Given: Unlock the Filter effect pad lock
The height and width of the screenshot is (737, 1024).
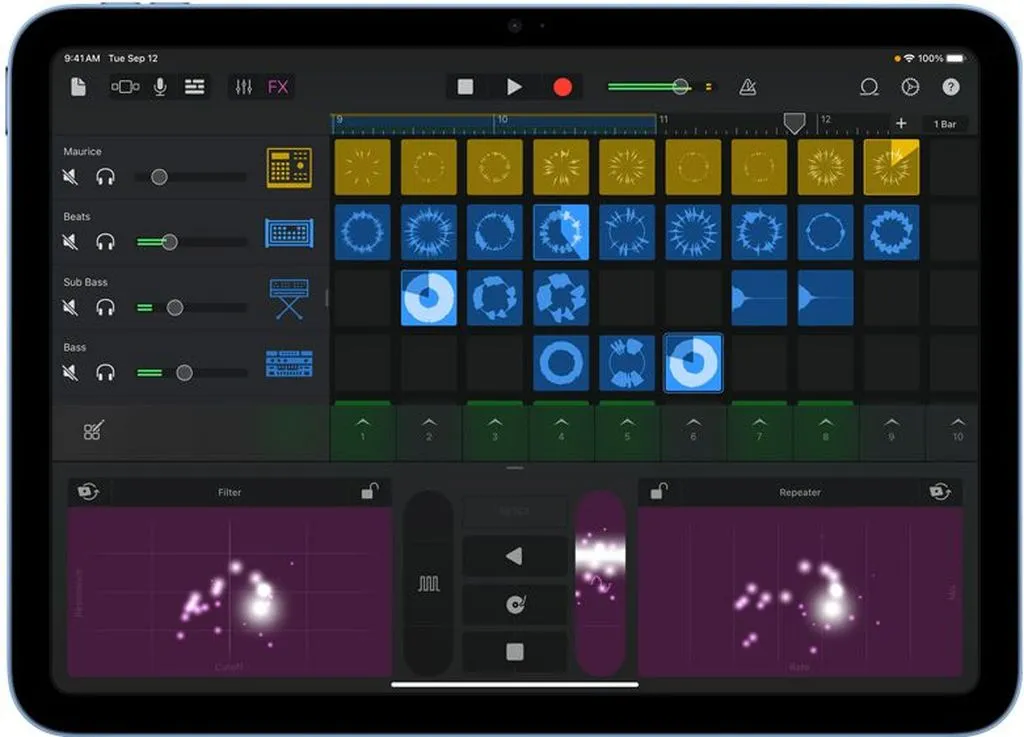Looking at the screenshot, I should 370,491.
